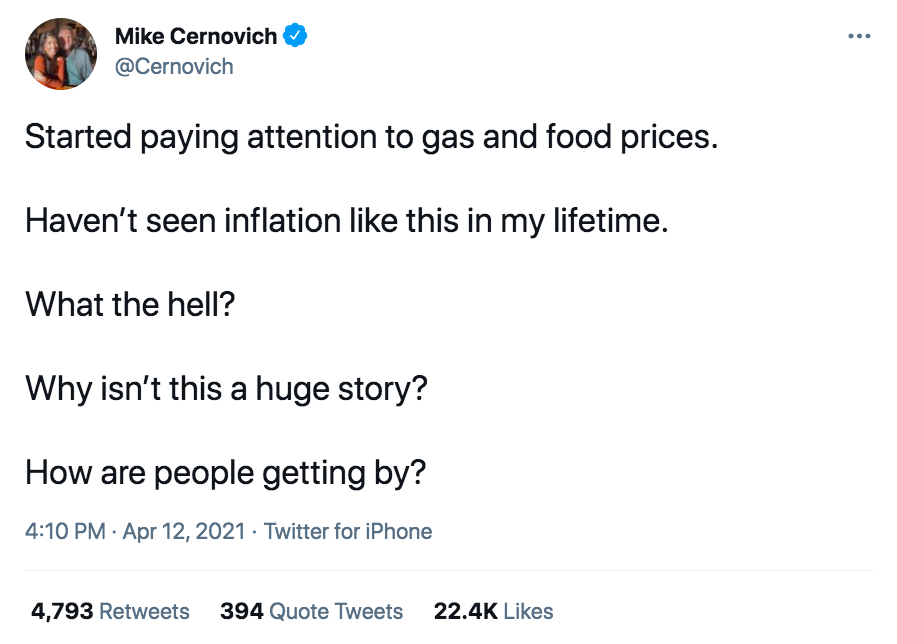Image resolution: width=897 pixels, height=644 pixels.
Task: Click the 4,793 retweet count number
Action: (x=61, y=611)
